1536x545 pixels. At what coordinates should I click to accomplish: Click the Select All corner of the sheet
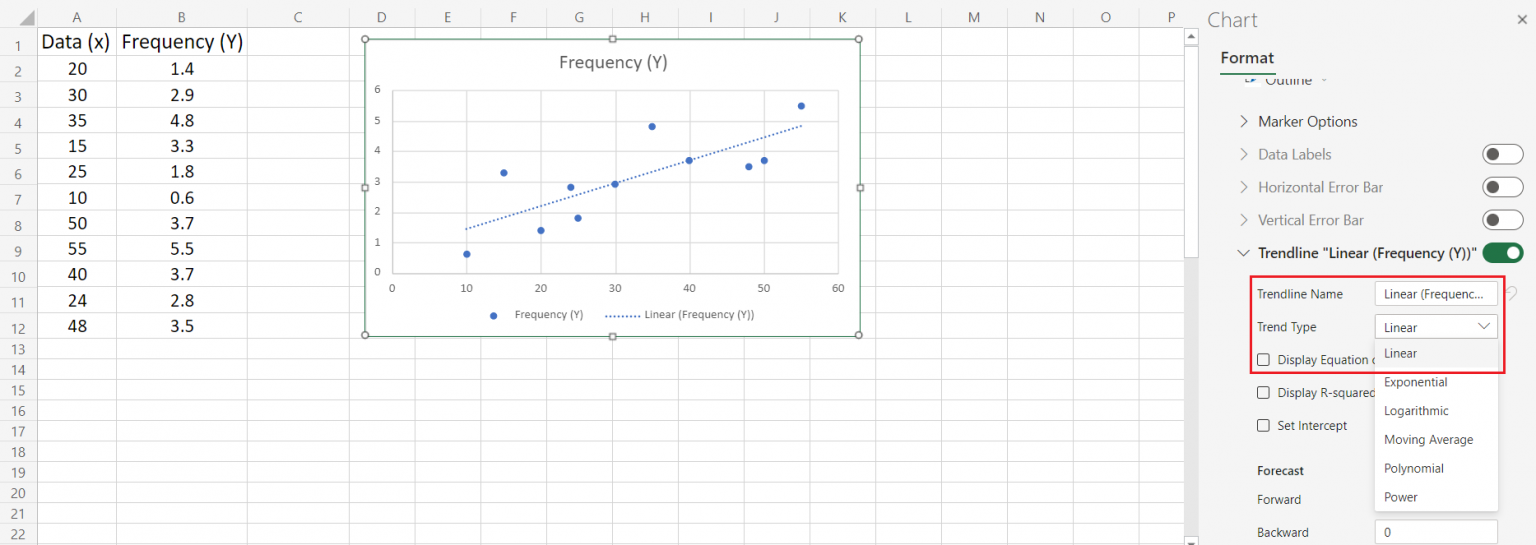pyautogui.click(x=18, y=17)
